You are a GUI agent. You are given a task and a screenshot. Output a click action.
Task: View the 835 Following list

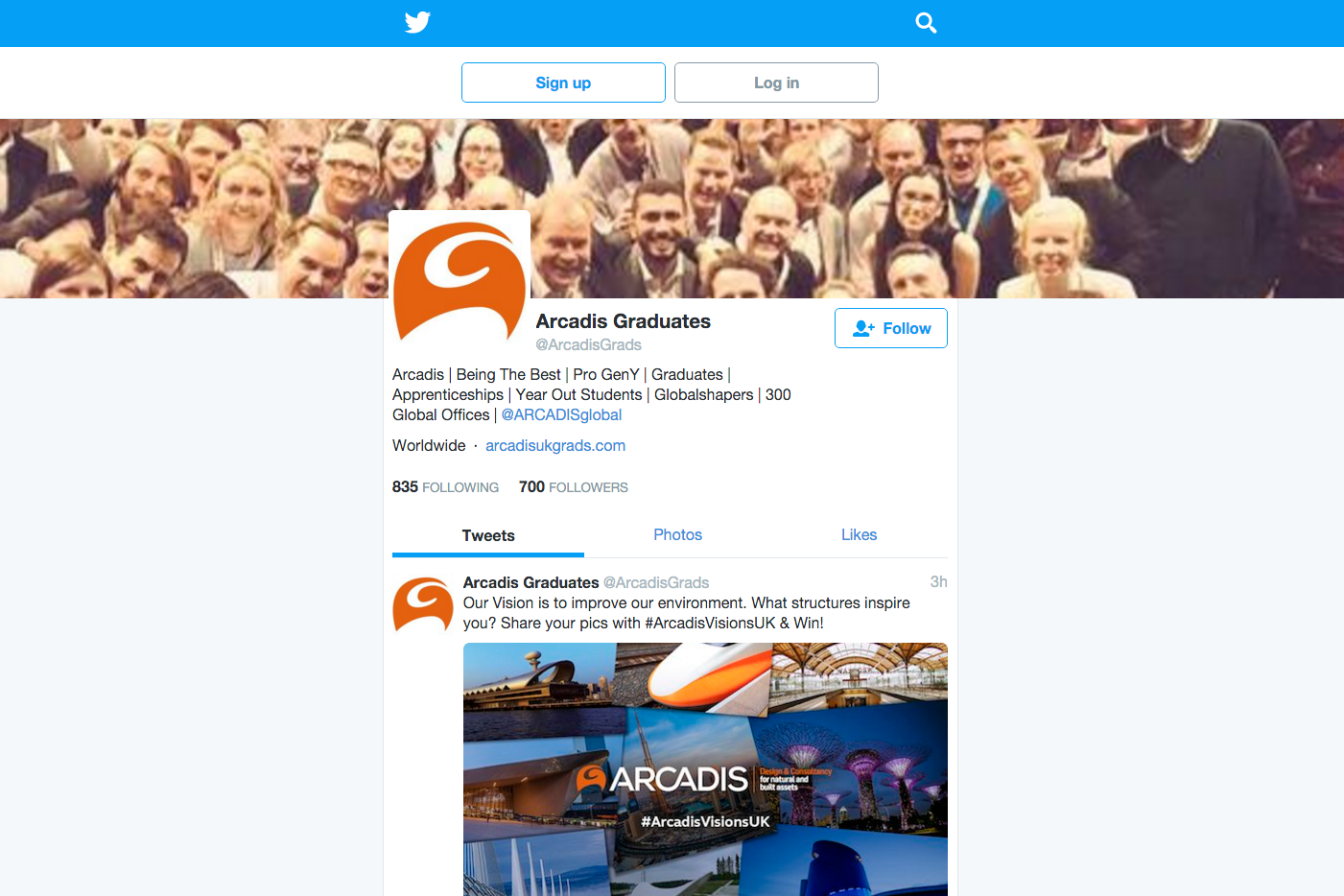click(x=445, y=486)
